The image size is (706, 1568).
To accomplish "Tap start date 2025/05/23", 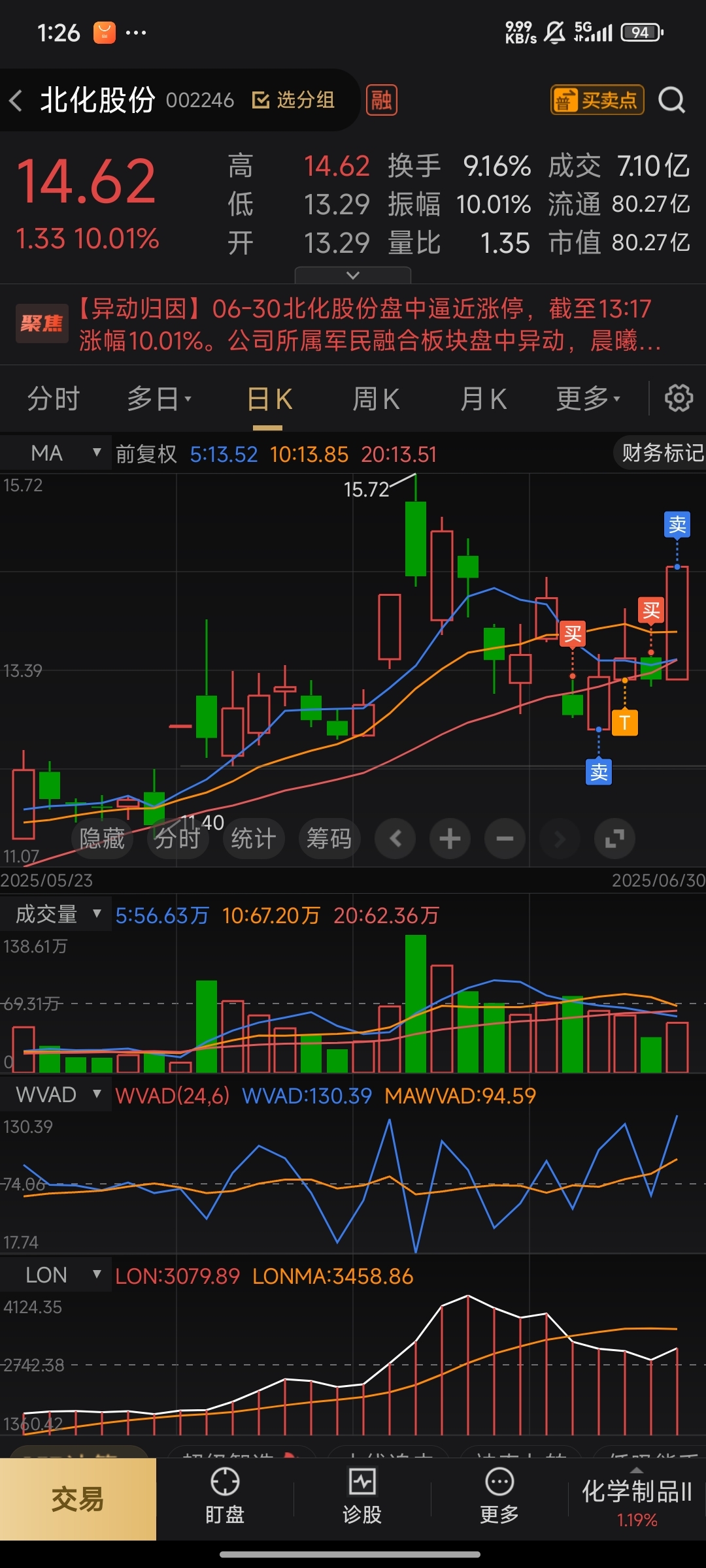I will (x=46, y=880).
